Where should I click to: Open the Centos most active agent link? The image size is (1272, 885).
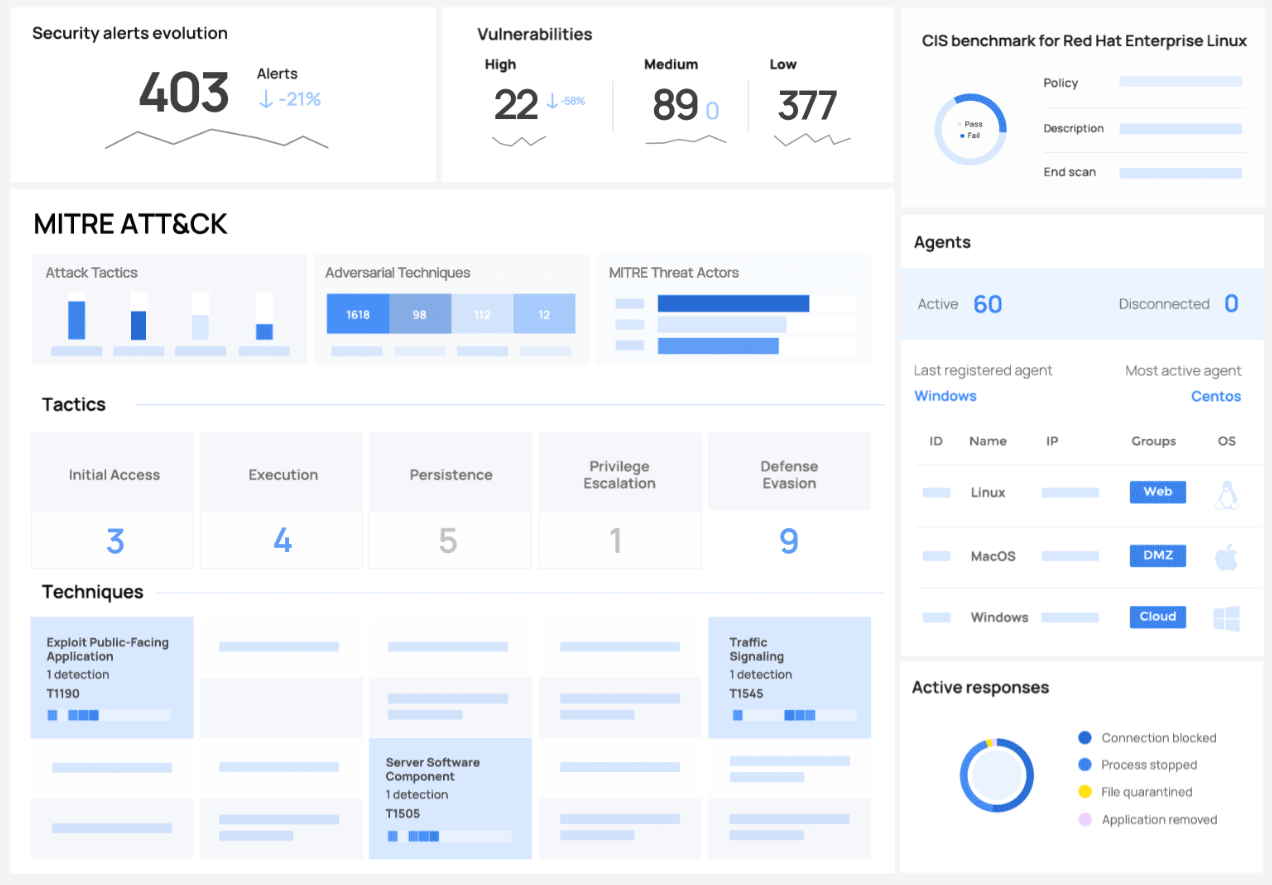pos(1215,396)
